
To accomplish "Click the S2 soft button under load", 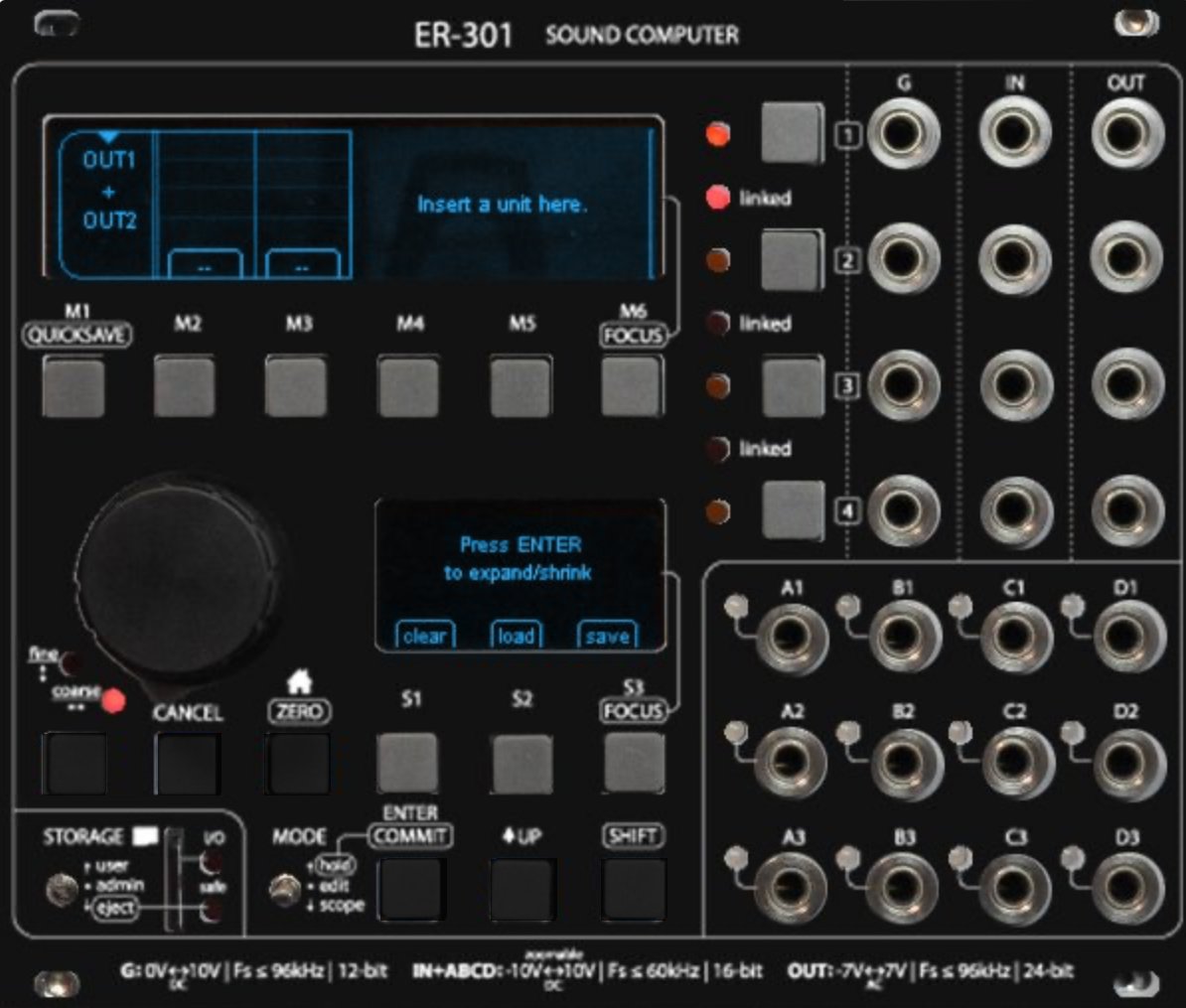I will tap(521, 764).
